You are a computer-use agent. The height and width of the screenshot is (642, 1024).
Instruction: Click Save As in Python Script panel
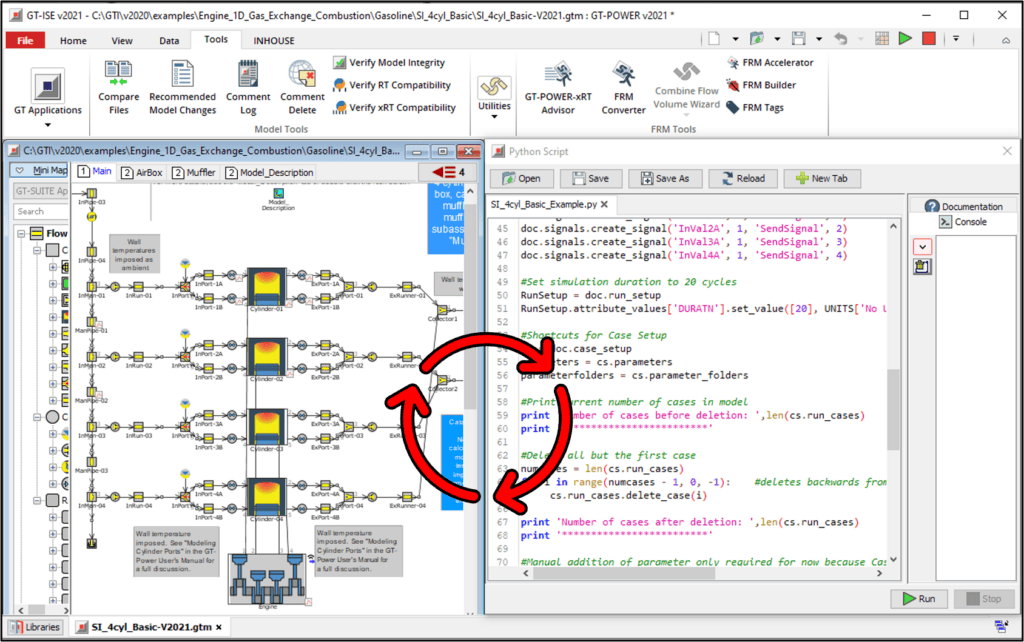(x=665, y=178)
